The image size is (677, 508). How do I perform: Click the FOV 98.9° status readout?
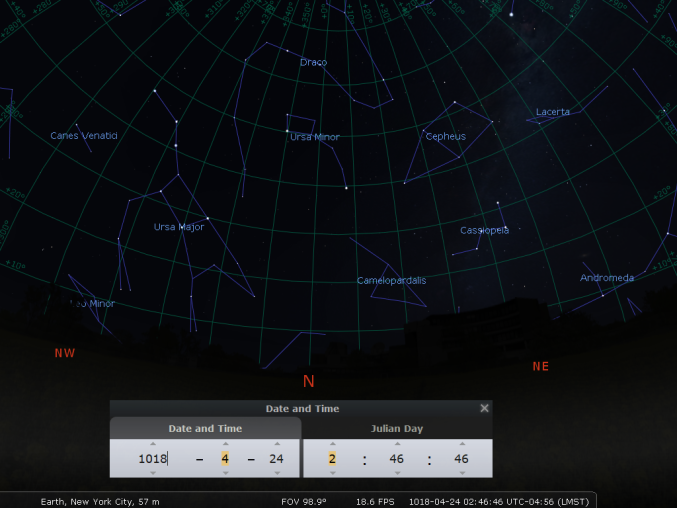point(304,502)
